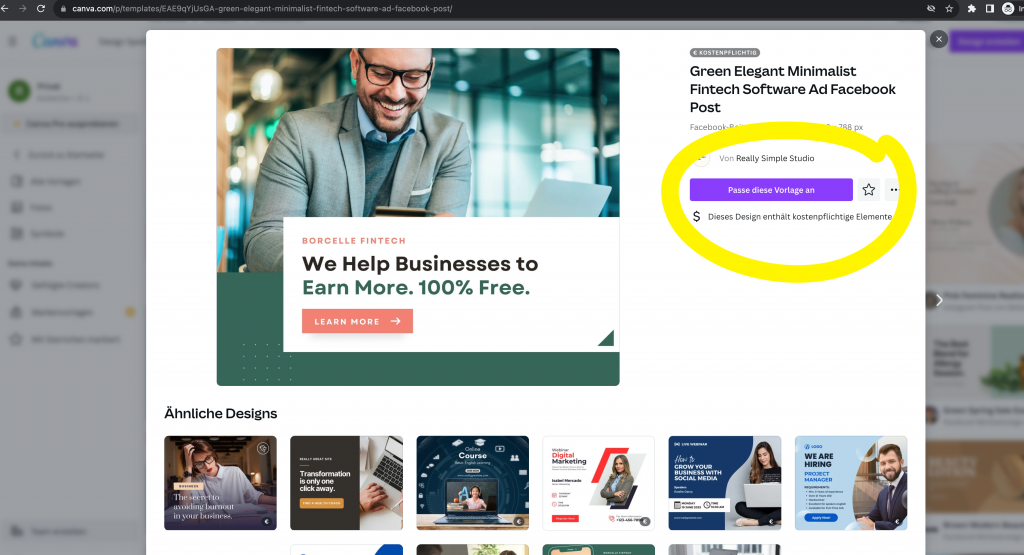Open We Are Hiring design thumbnail
1024x555 pixels.
(851, 483)
